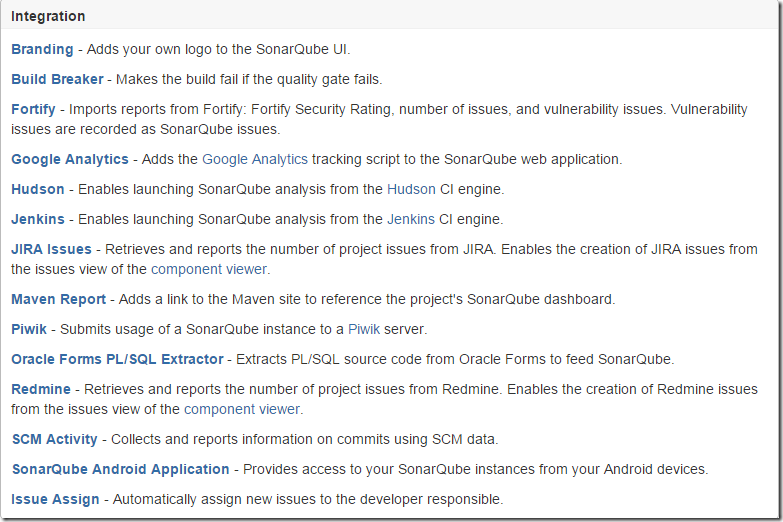The height and width of the screenshot is (522, 783).
Task: Open the Build Breaker plugin link
Action: point(57,79)
